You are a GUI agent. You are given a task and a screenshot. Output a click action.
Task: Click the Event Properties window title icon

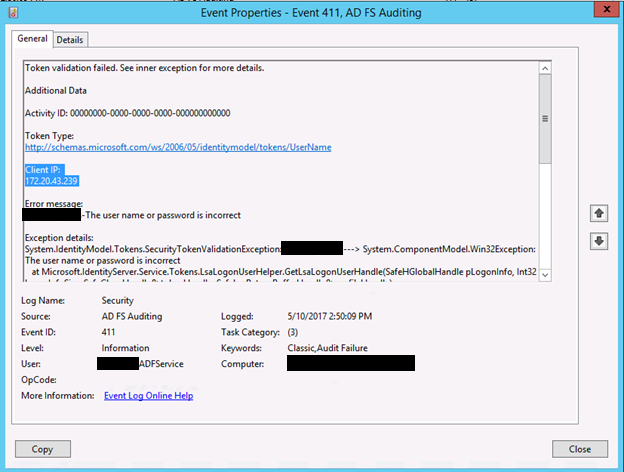pyautogui.click(x=13, y=12)
